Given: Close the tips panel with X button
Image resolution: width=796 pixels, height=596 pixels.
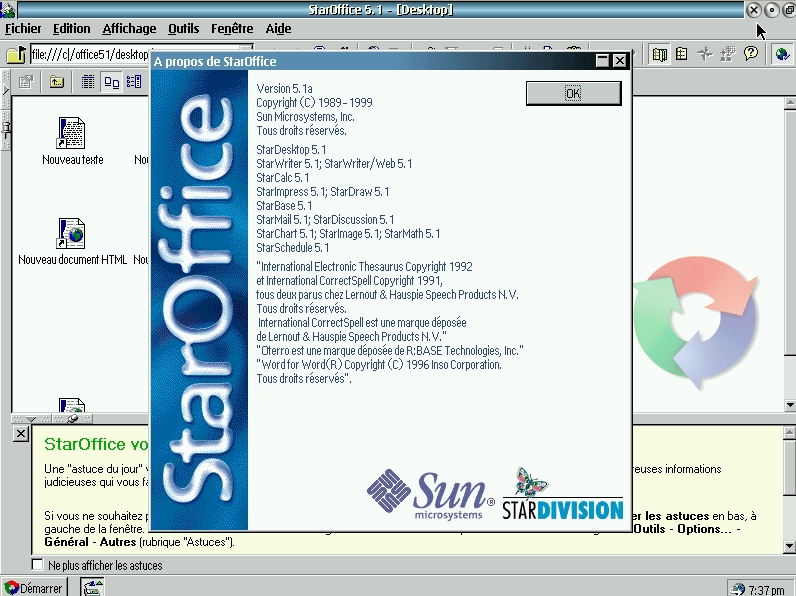Looking at the screenshot, I should point(20,434).
